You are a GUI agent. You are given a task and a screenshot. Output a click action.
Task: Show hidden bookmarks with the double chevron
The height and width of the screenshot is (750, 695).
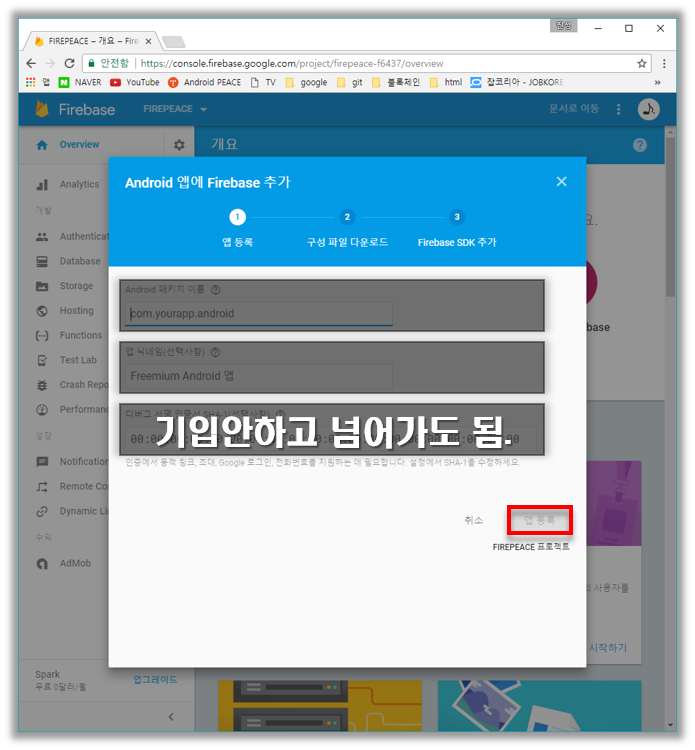(658, 82)
